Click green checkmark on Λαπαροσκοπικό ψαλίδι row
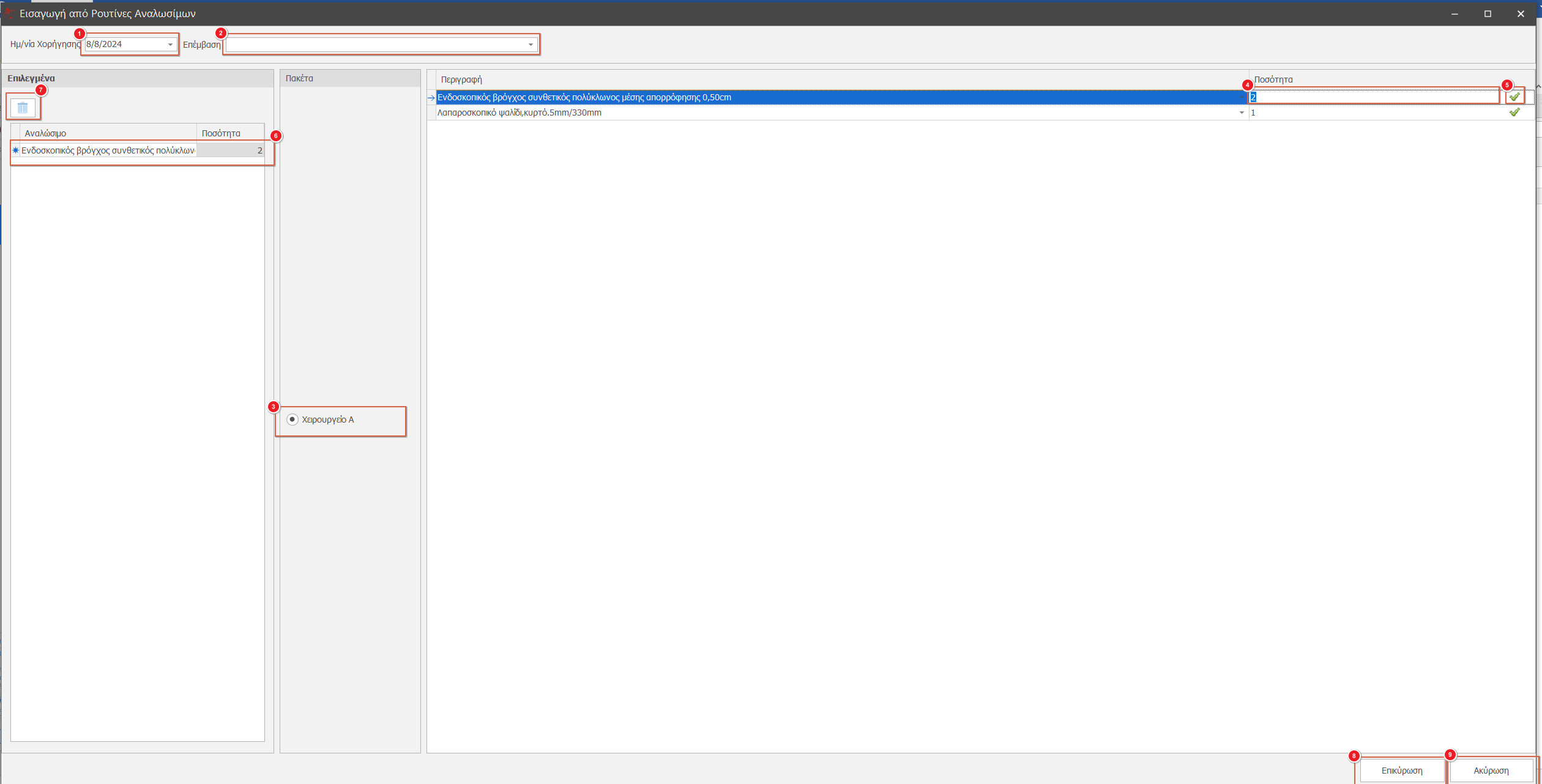 coord(1514,113)
